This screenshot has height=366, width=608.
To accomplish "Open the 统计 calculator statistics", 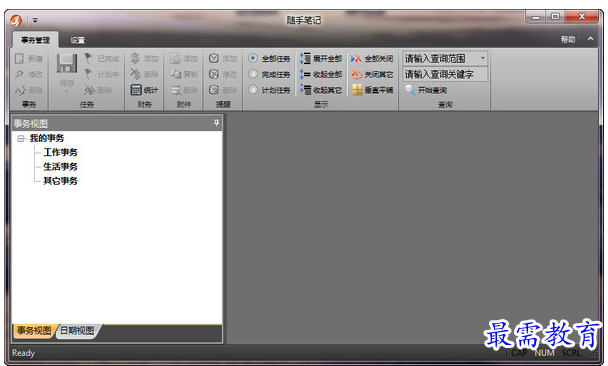I will (144, 90).
